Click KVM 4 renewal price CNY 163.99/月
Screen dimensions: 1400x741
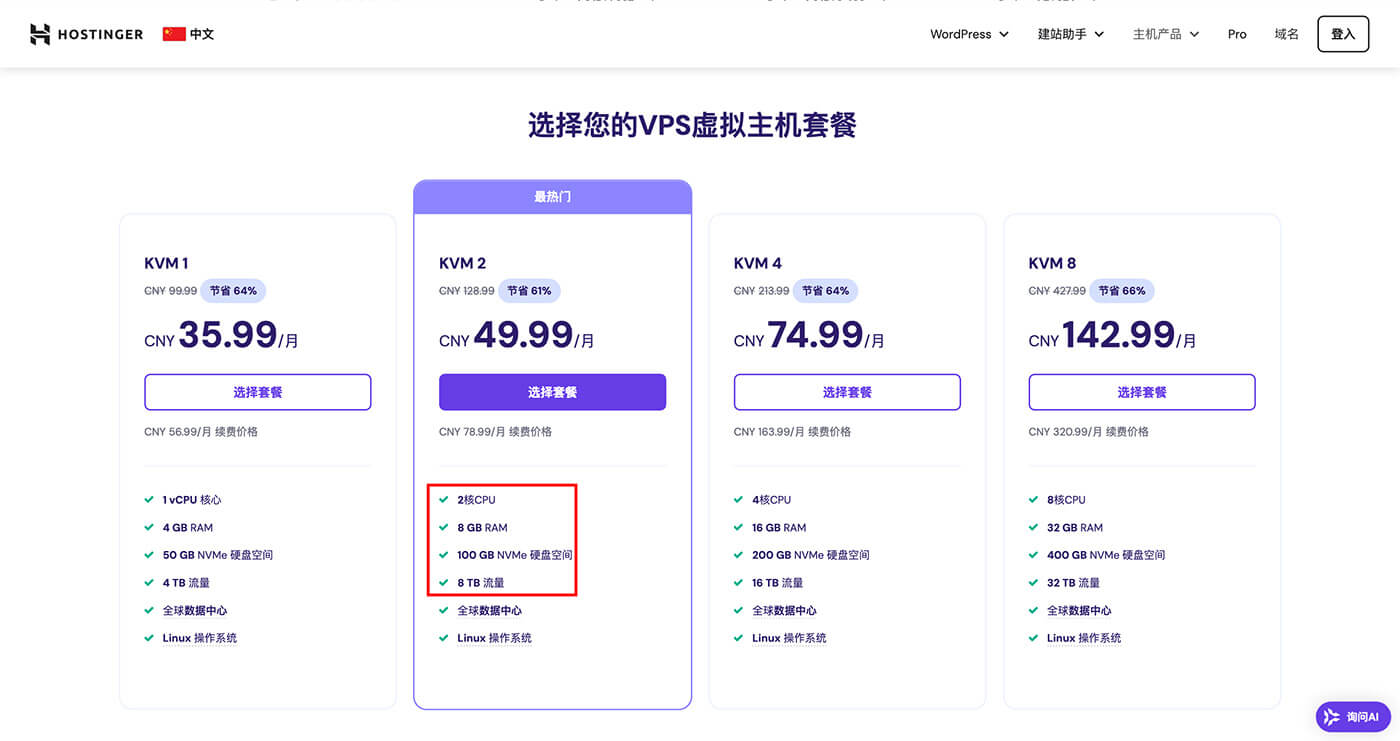coord(792,432)
